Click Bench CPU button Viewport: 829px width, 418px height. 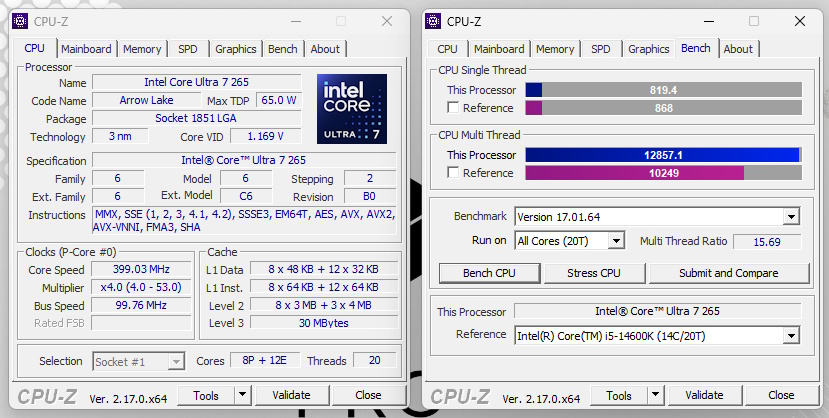tap(490, 273)
